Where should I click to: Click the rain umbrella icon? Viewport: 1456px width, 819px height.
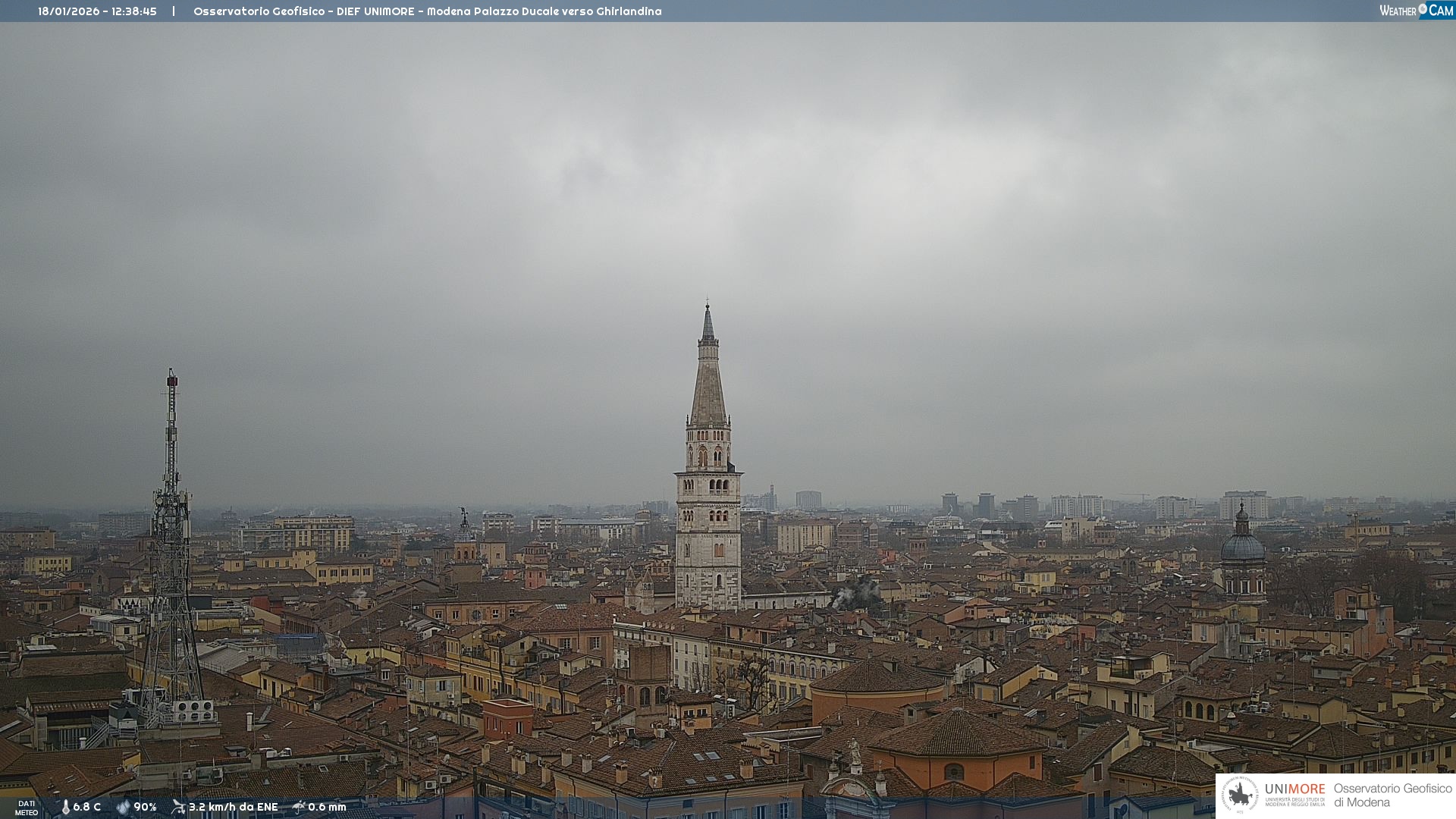pos(299,807)
